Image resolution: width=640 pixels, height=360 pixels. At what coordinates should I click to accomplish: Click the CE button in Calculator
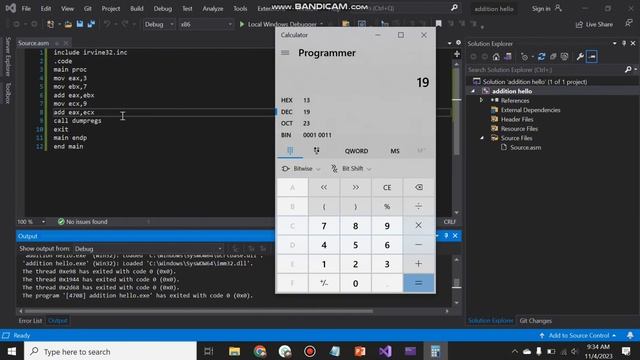387,187
